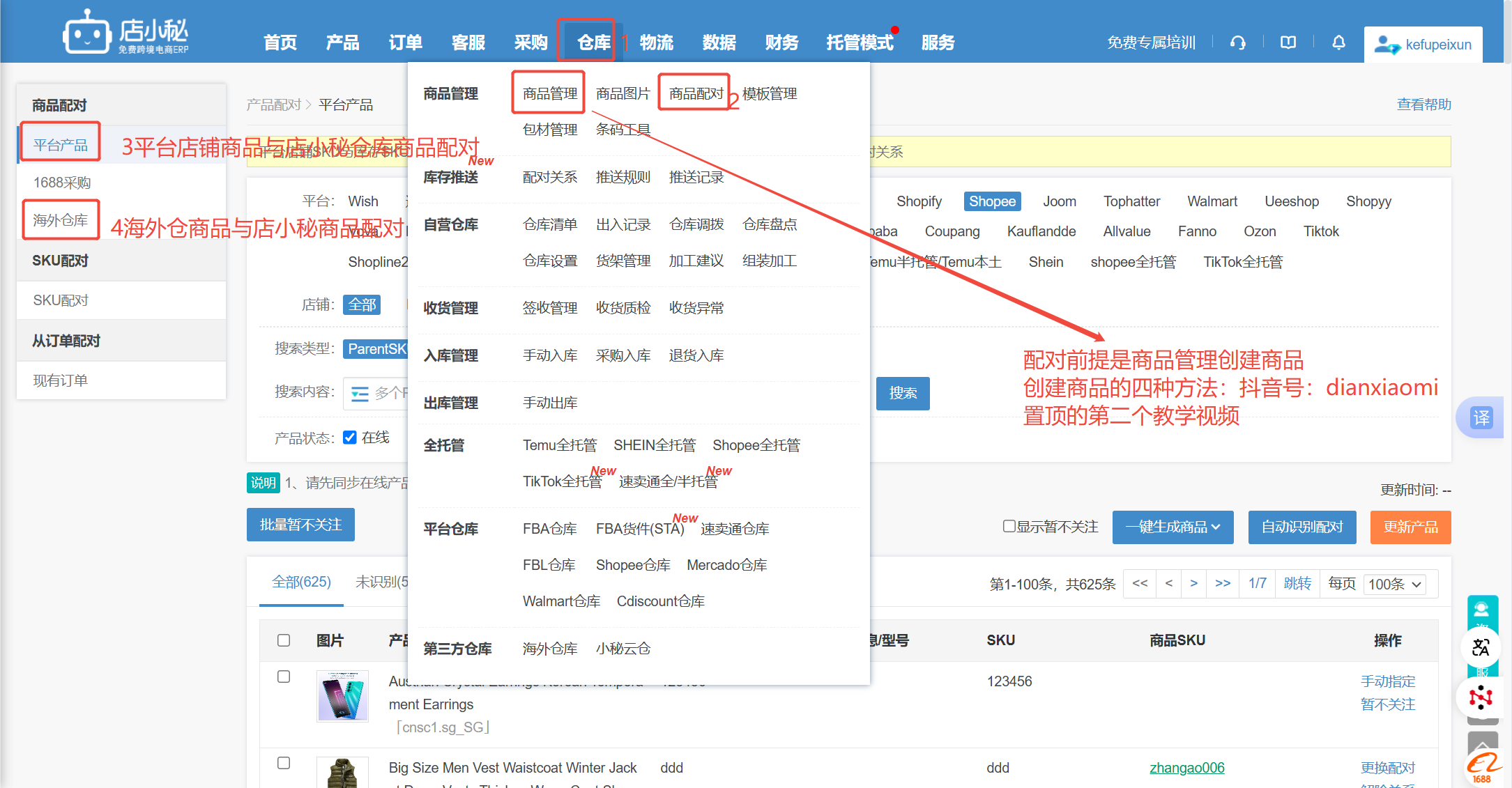Click 自动识别配对 button

click(1302, 527)
